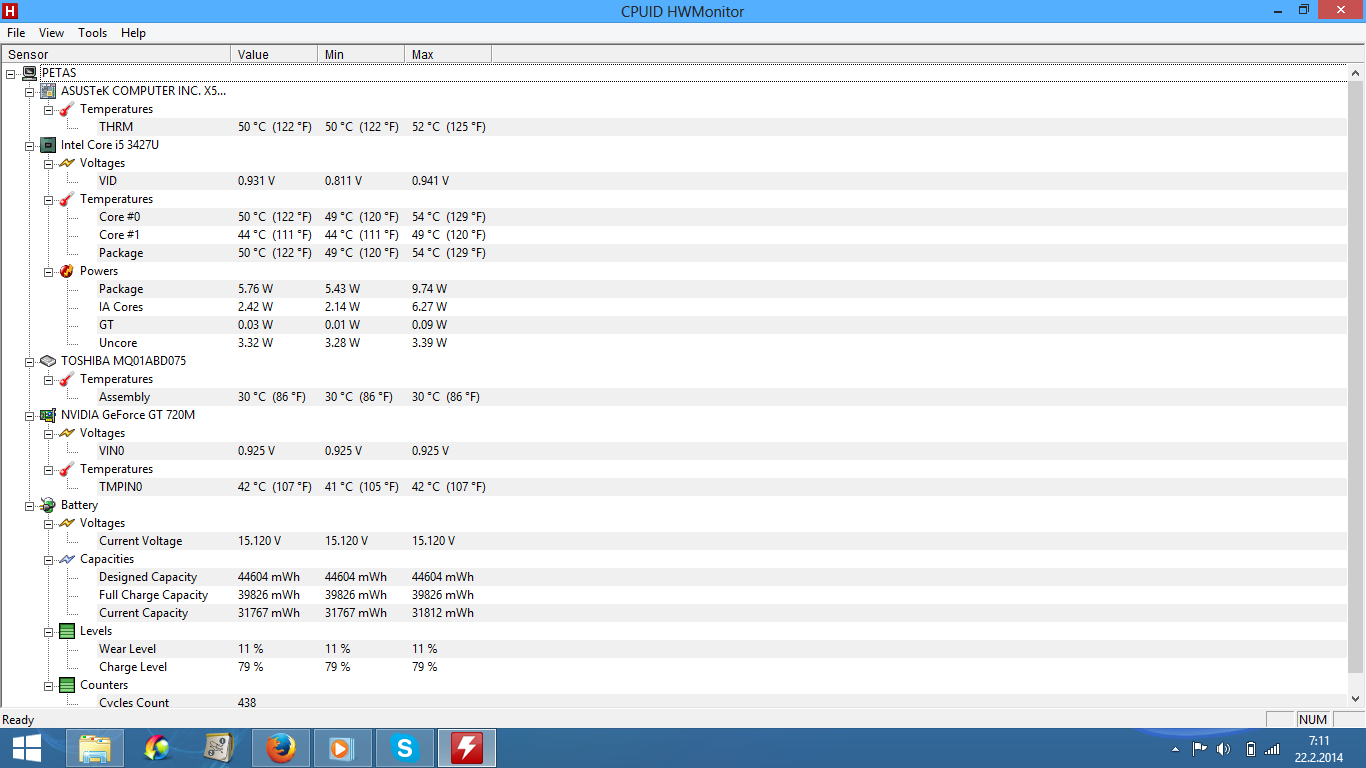Open the View menu

point(52,33)
